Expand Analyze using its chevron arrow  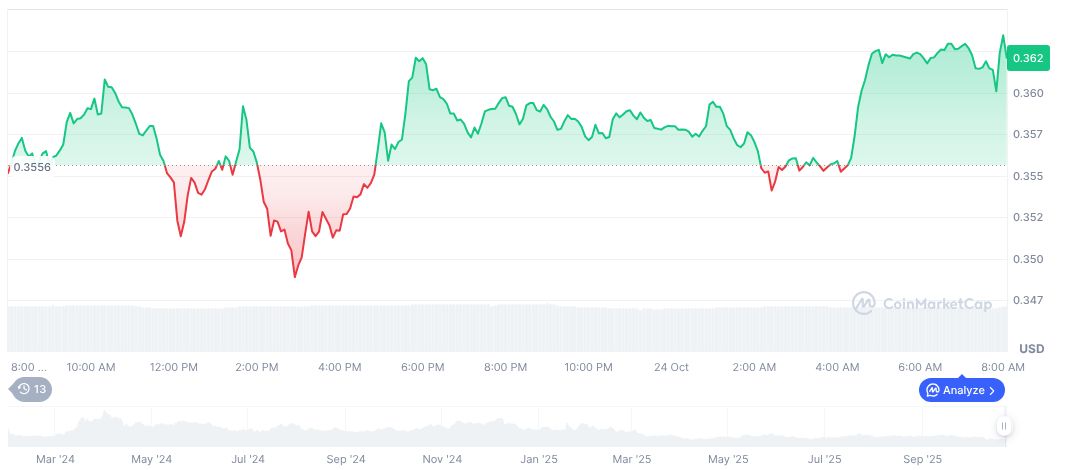click(991, 390)
